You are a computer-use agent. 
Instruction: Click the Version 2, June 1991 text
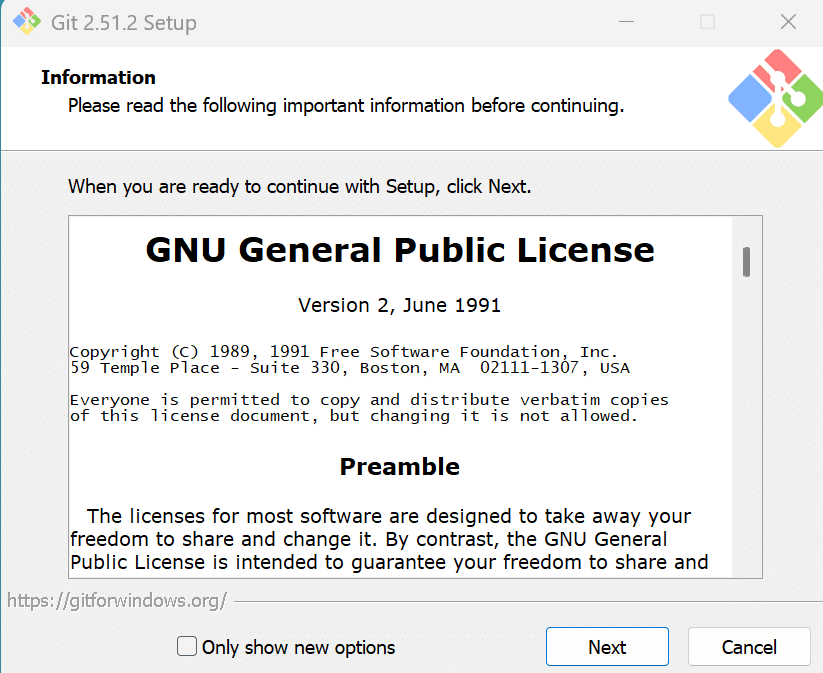coord(399,305)
